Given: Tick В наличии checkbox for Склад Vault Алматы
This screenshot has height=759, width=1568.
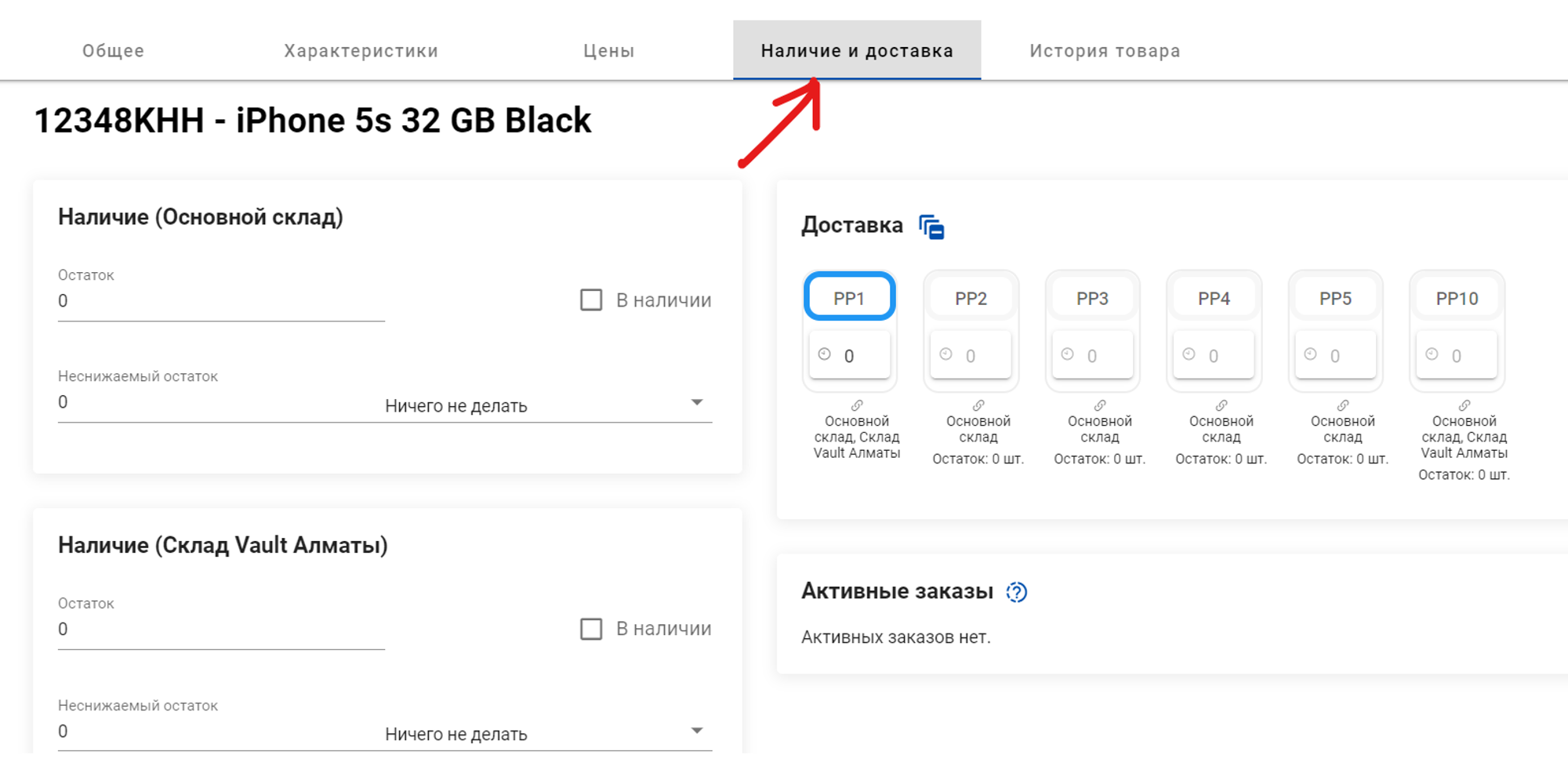Looking at the screenshot, I should click(x=591, y=629).
